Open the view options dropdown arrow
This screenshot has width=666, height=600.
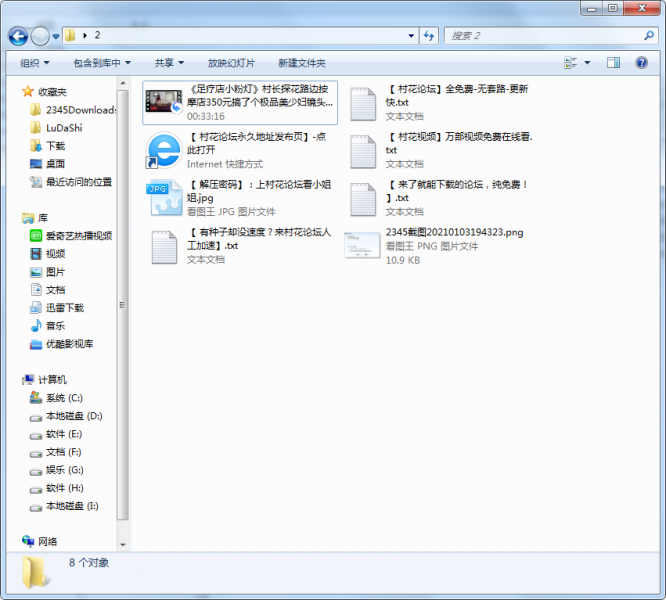pyautogui.click(x=587, y=62)
